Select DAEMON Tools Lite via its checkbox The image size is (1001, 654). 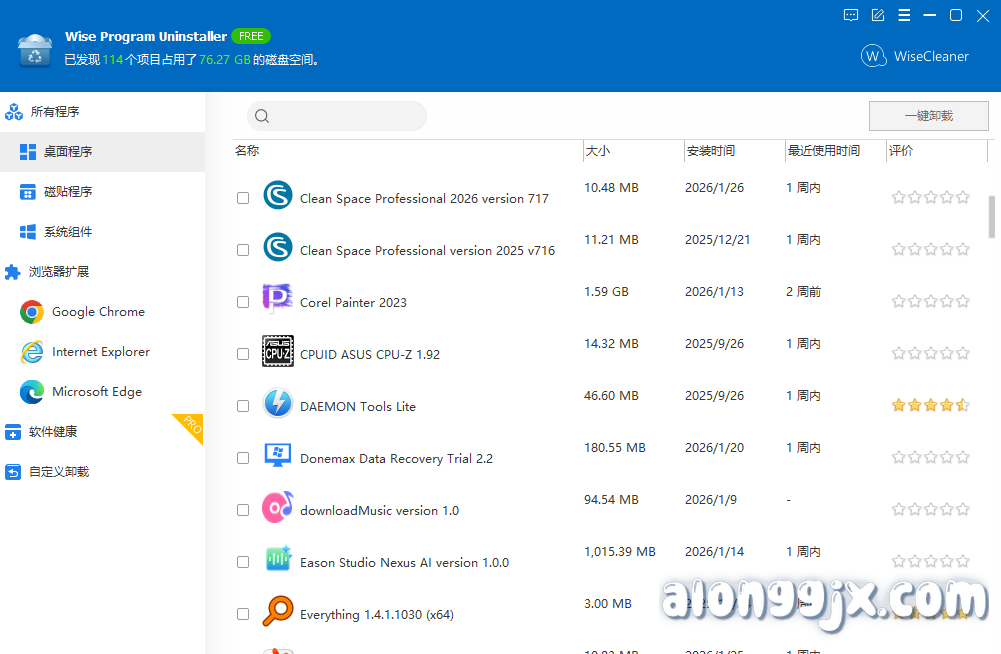point(243,406)
